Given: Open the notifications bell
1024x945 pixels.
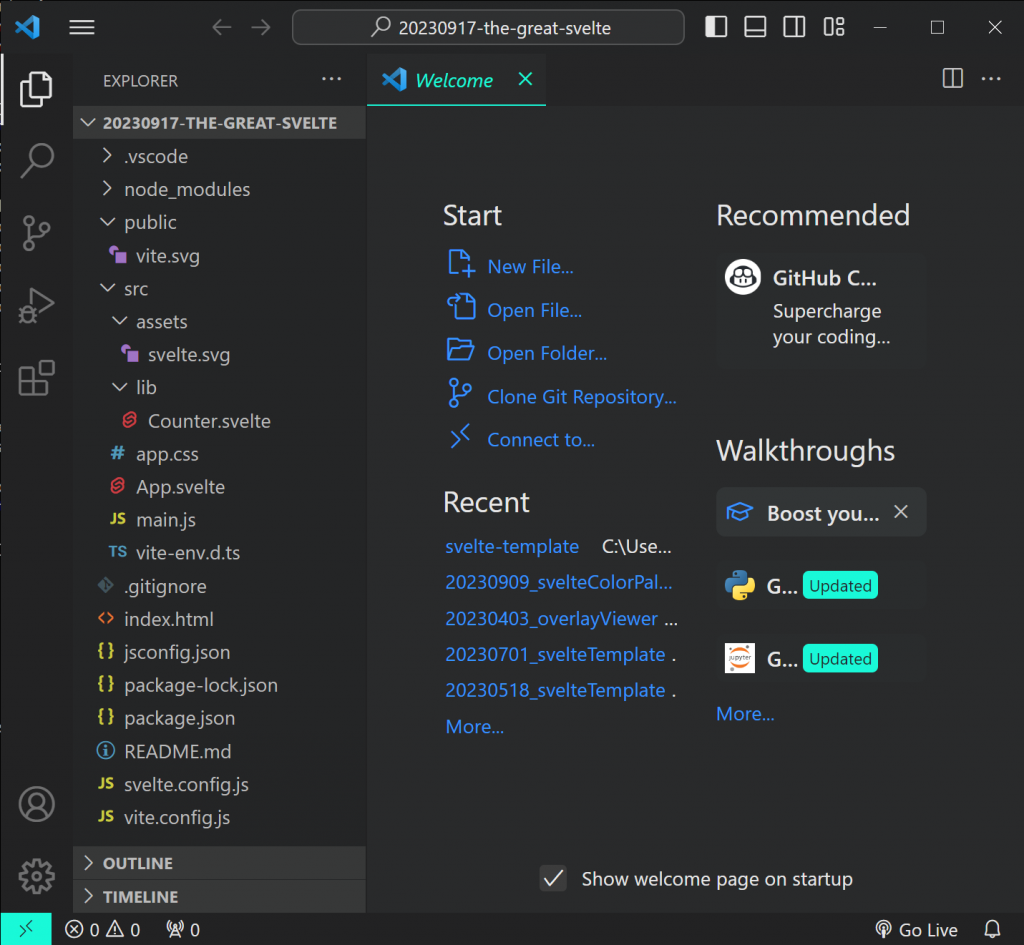Looking at the screenshot, I should click(992, 929).
